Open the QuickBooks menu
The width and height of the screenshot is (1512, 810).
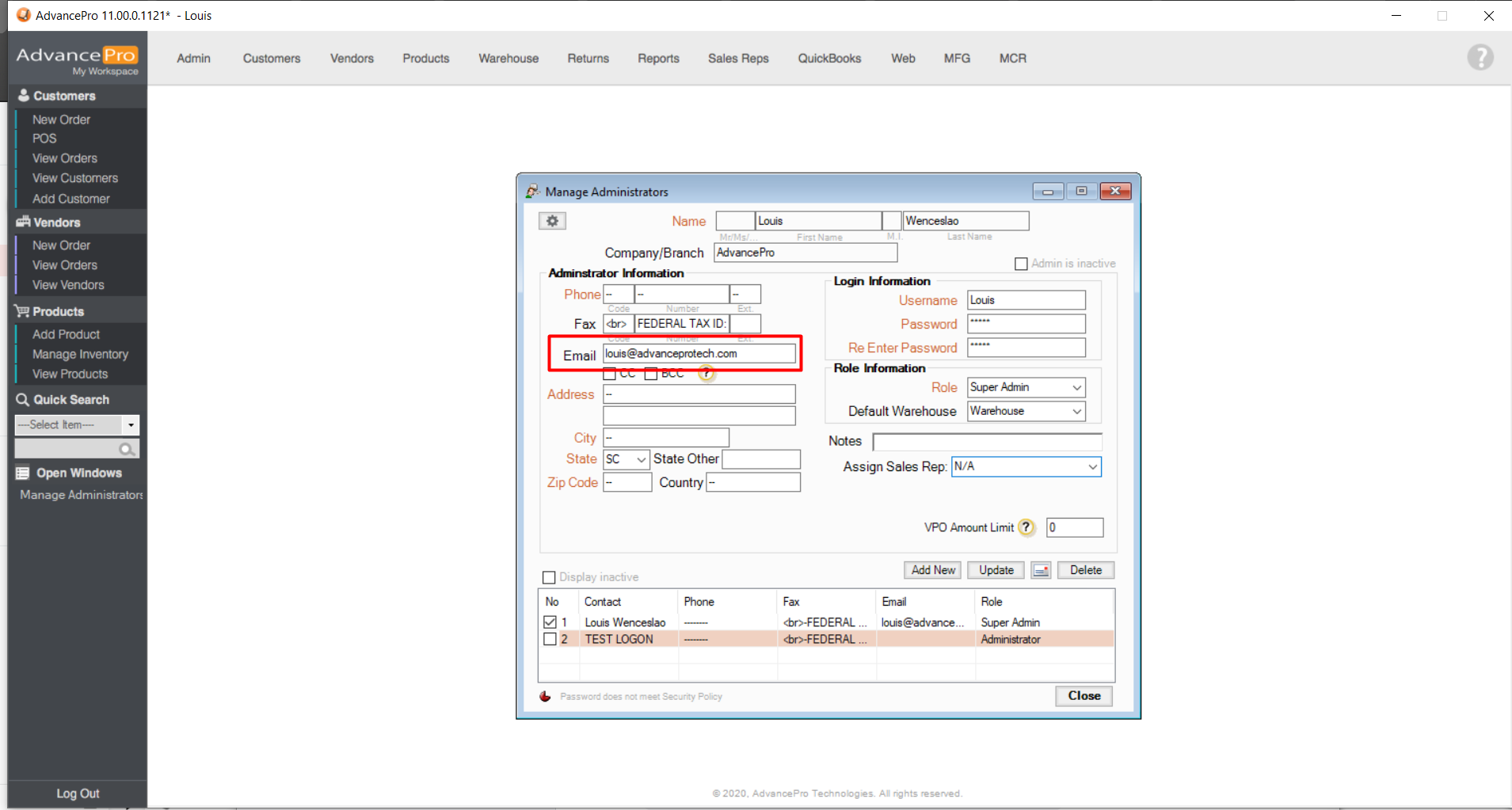[x=828, y=59]
